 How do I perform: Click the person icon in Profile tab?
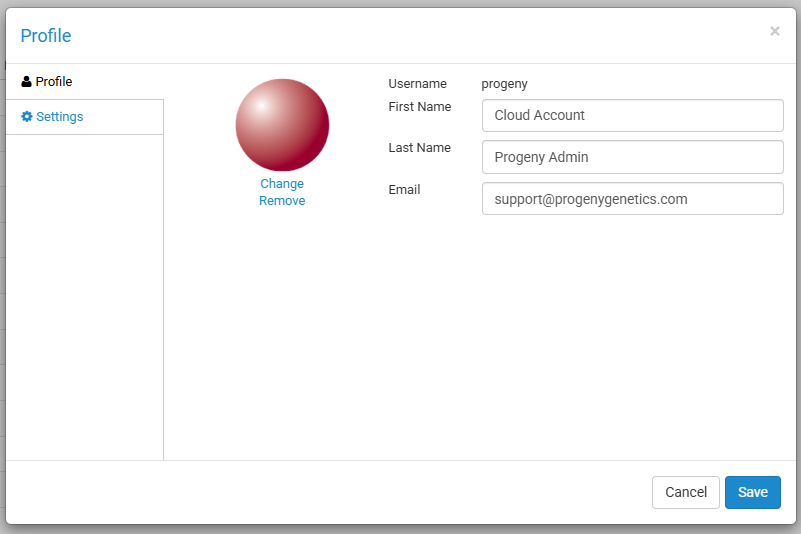pos(26,82)
